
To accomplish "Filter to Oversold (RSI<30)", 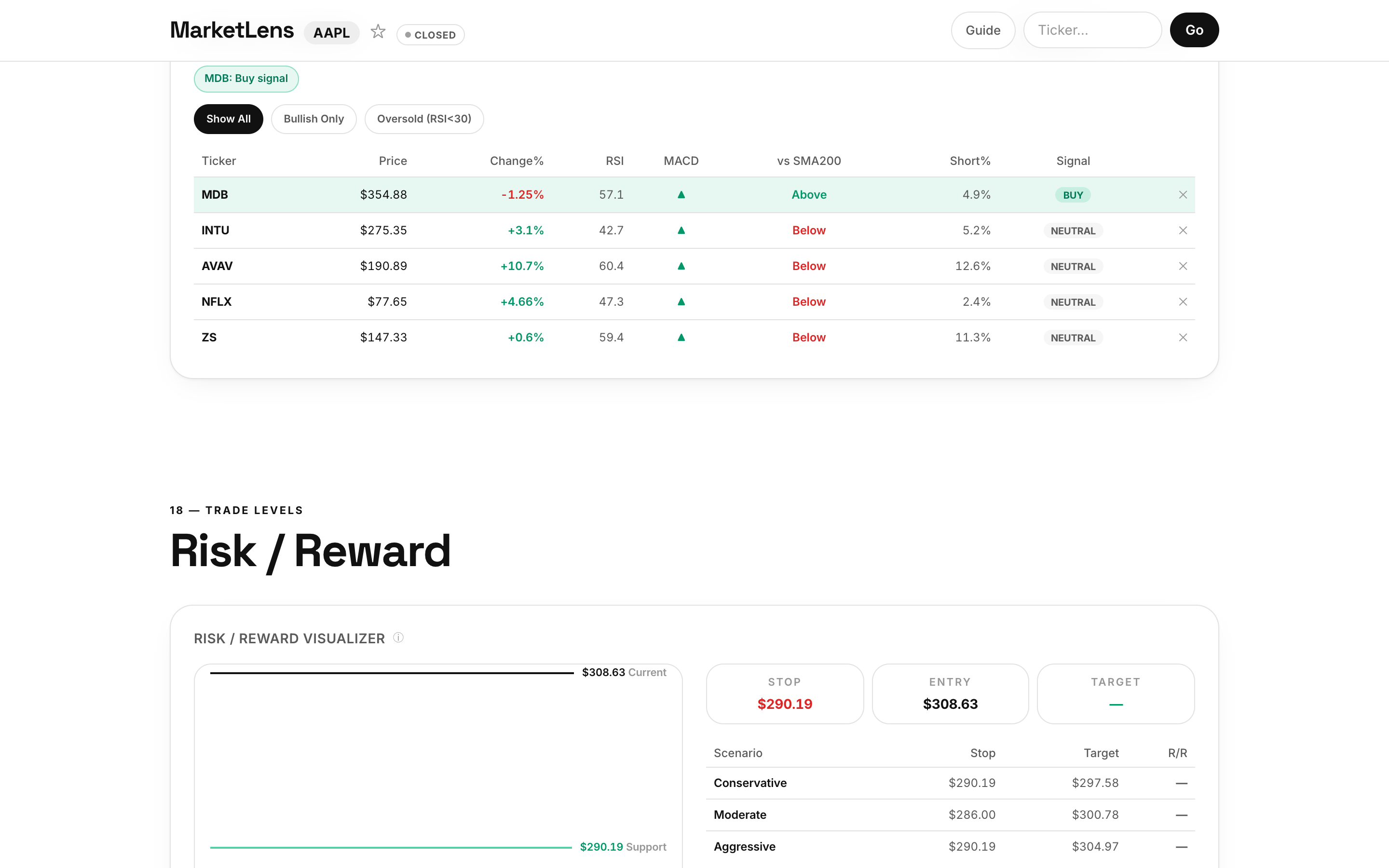I will [x=424, y=119].
